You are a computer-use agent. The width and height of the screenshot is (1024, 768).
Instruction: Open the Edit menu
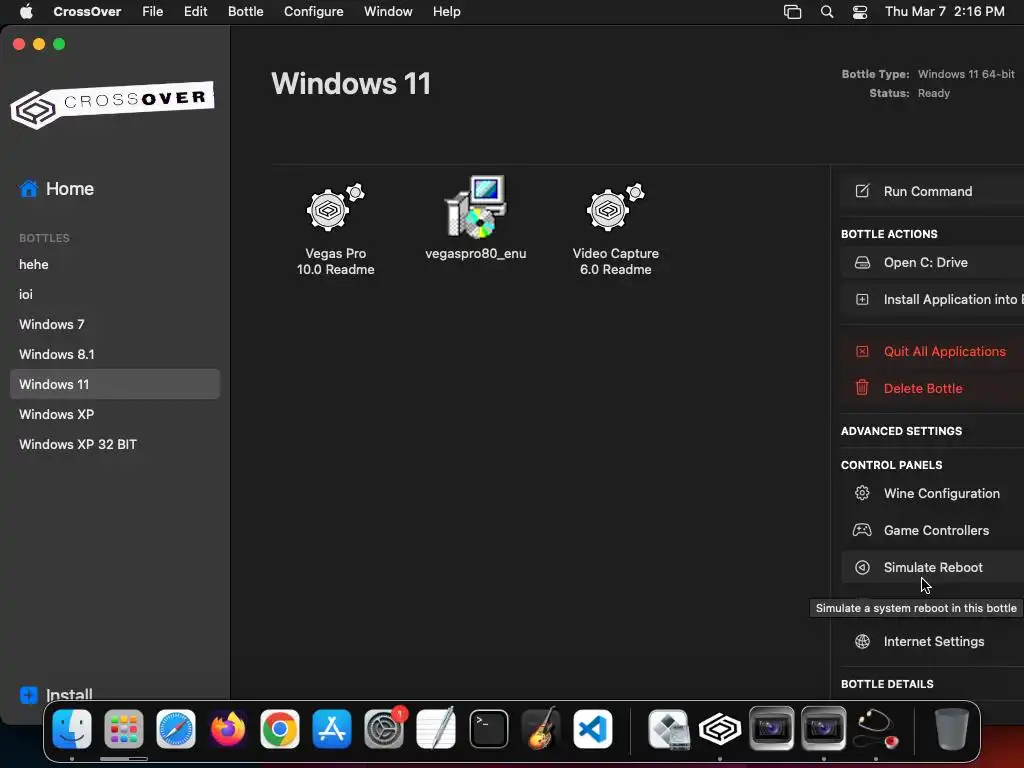pyautogui.click(x=195, y=12)
